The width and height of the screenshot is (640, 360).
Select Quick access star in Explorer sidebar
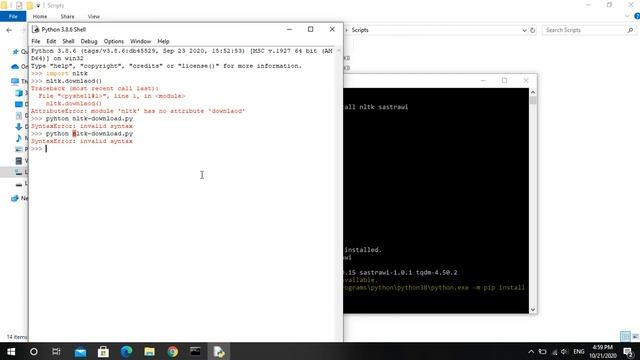pos(16,52)
